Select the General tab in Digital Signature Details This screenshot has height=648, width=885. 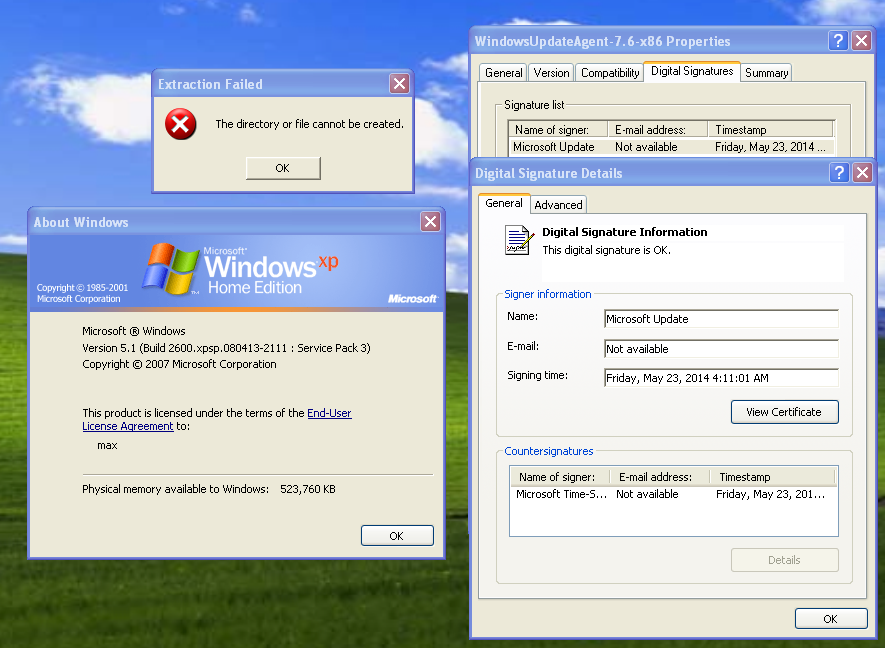click(504, 203)
